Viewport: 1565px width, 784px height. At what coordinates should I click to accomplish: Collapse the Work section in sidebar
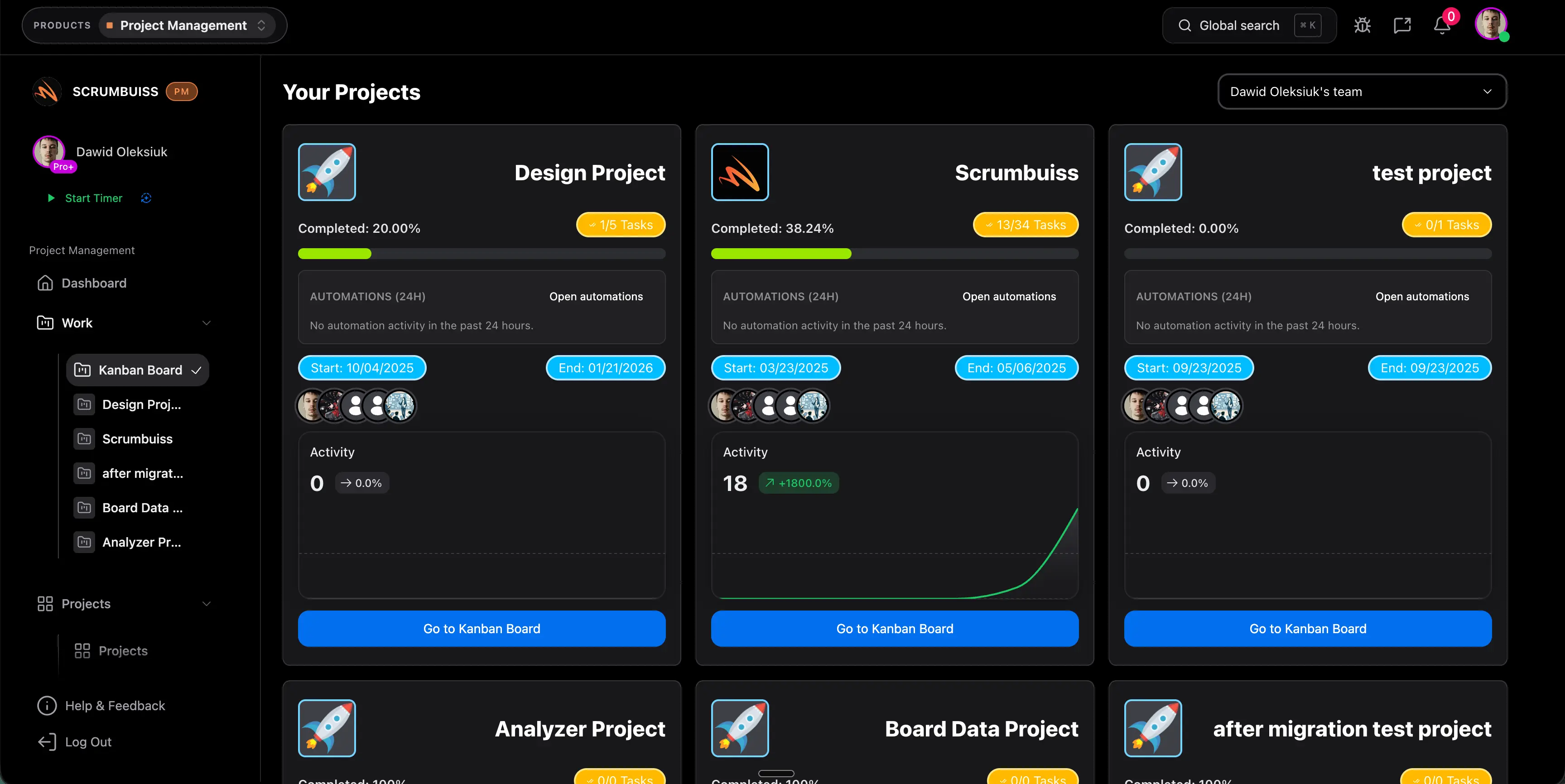[x=207, y=323]
